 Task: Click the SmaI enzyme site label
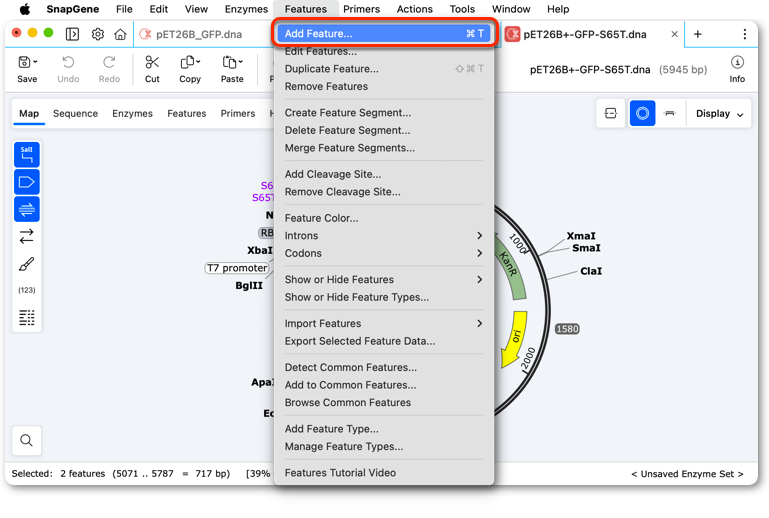[x=586, y=248]
